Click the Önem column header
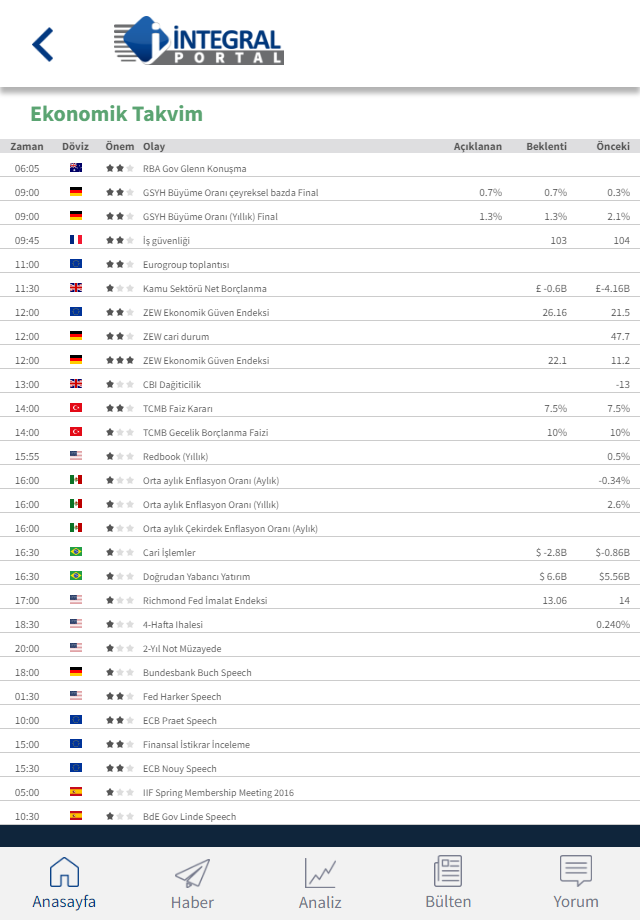This screenshot has width=640, height=920. pyautogui.click(x=119, y=146)
